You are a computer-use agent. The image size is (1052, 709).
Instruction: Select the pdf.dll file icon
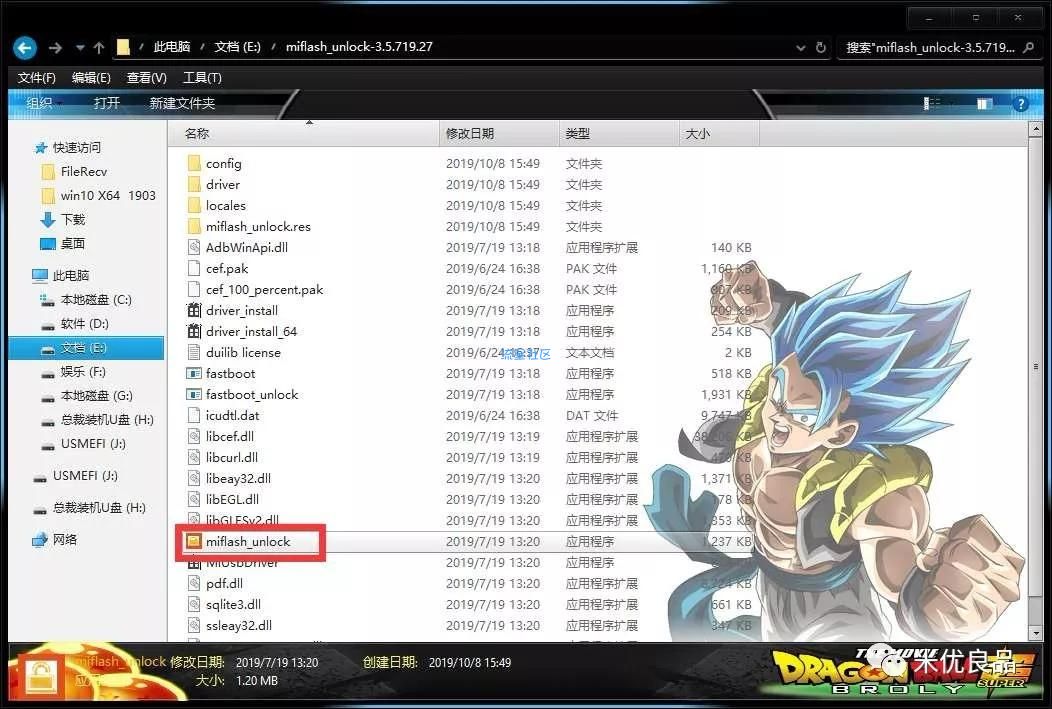pyautogui.click(x=194, y=584)
